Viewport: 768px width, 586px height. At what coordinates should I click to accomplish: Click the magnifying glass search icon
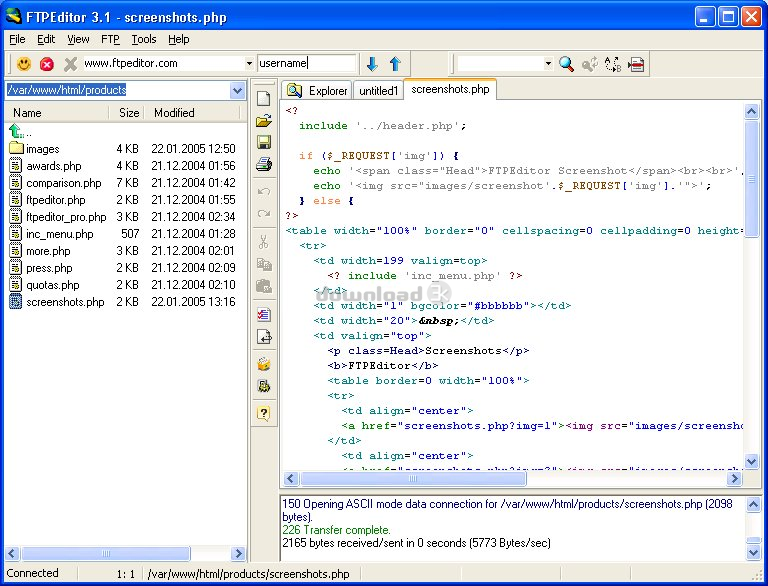pos(566,64)
